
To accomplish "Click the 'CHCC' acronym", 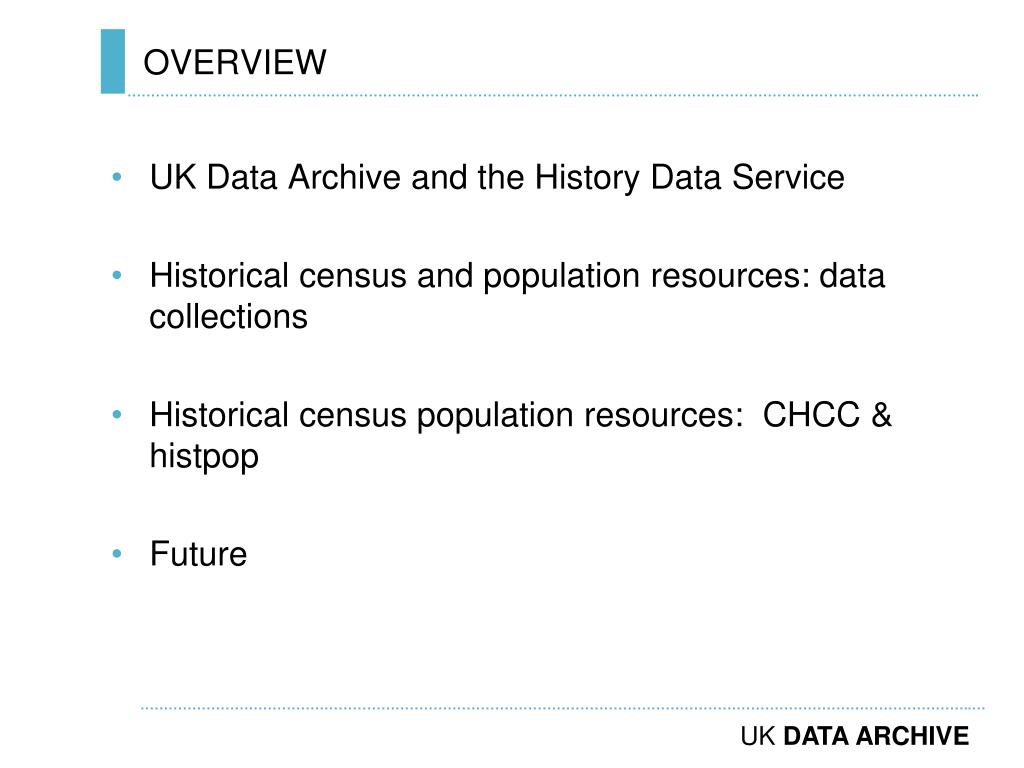I will coord(811,415).
